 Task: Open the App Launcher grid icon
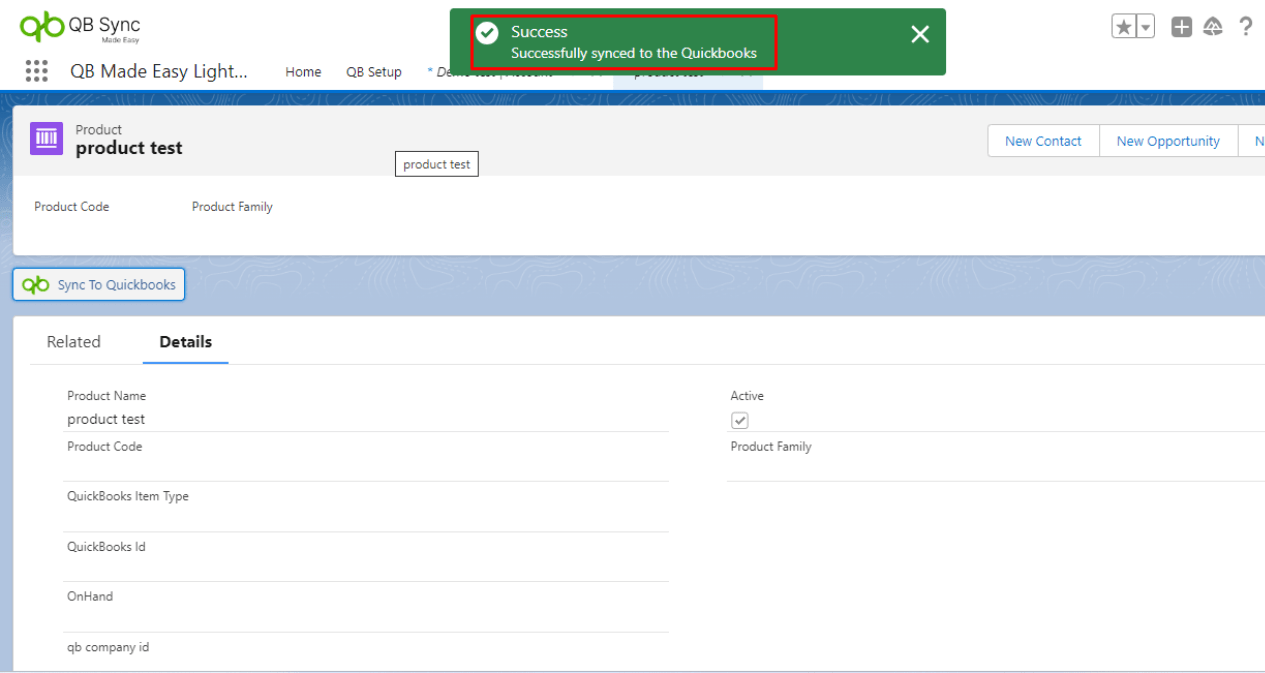(37, 71)
